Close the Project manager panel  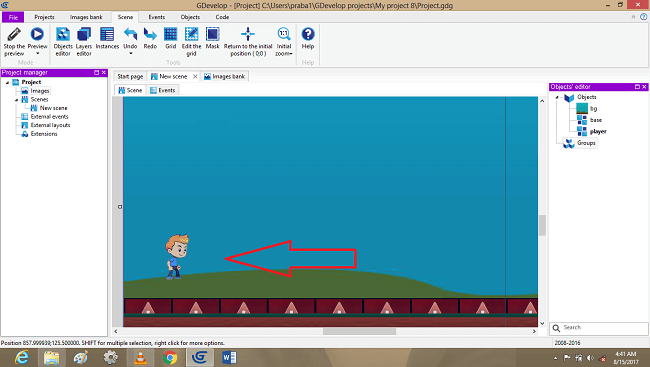(x=104, y=73)
